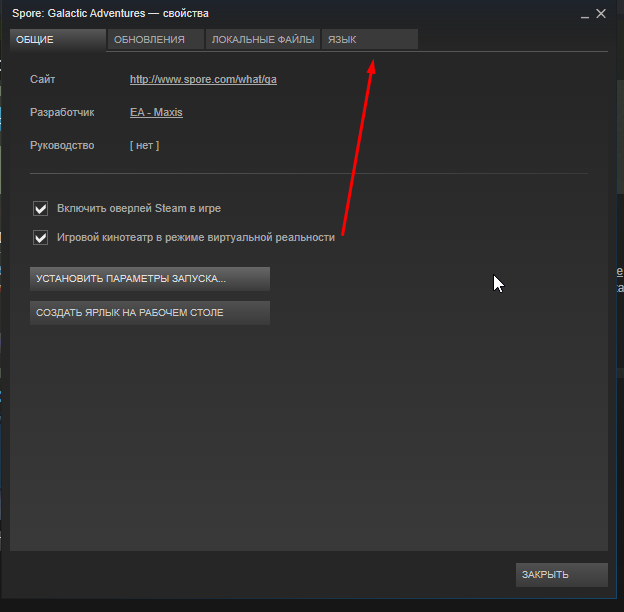Toggle Игровой кинотеатр в режиме виртуальной реальности checkbox
The width and height of the screenshot is (624, 612).
click(x=41, y=238)
